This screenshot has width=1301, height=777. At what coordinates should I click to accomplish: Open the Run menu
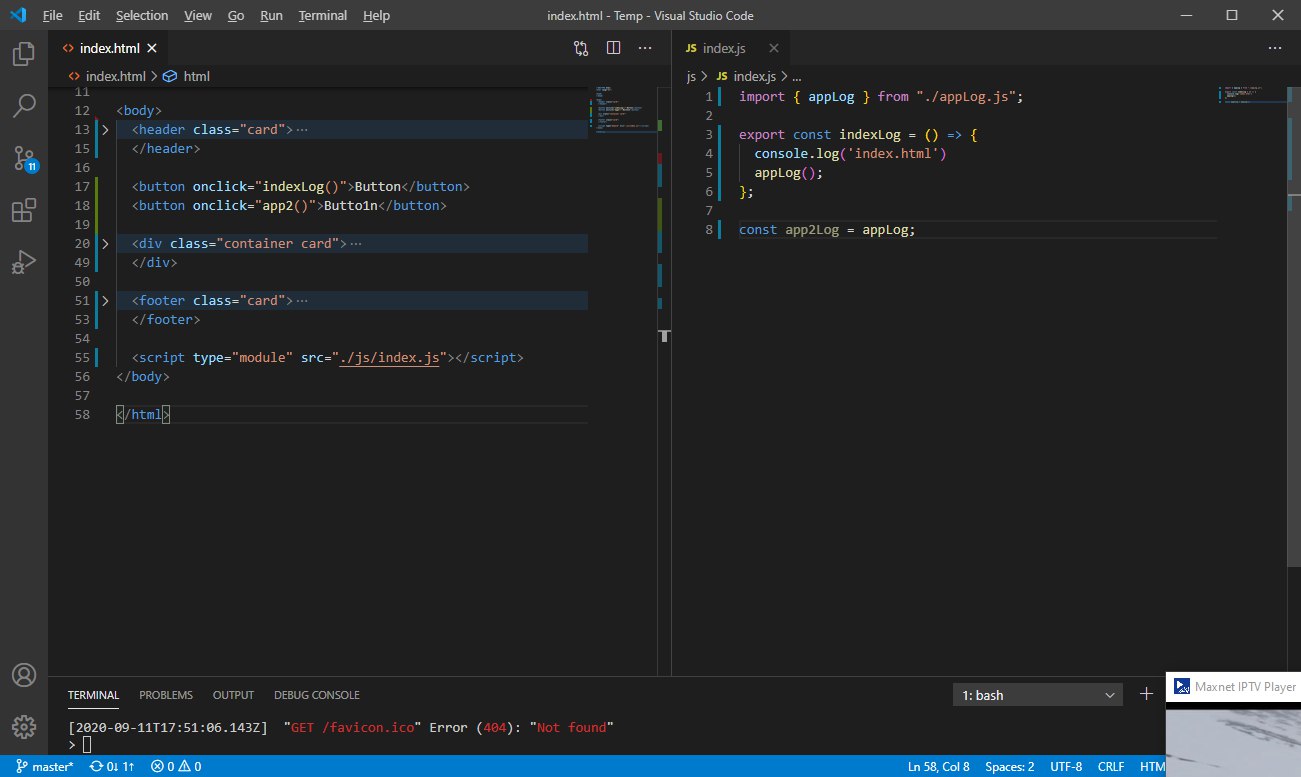(x=271, y=16)
